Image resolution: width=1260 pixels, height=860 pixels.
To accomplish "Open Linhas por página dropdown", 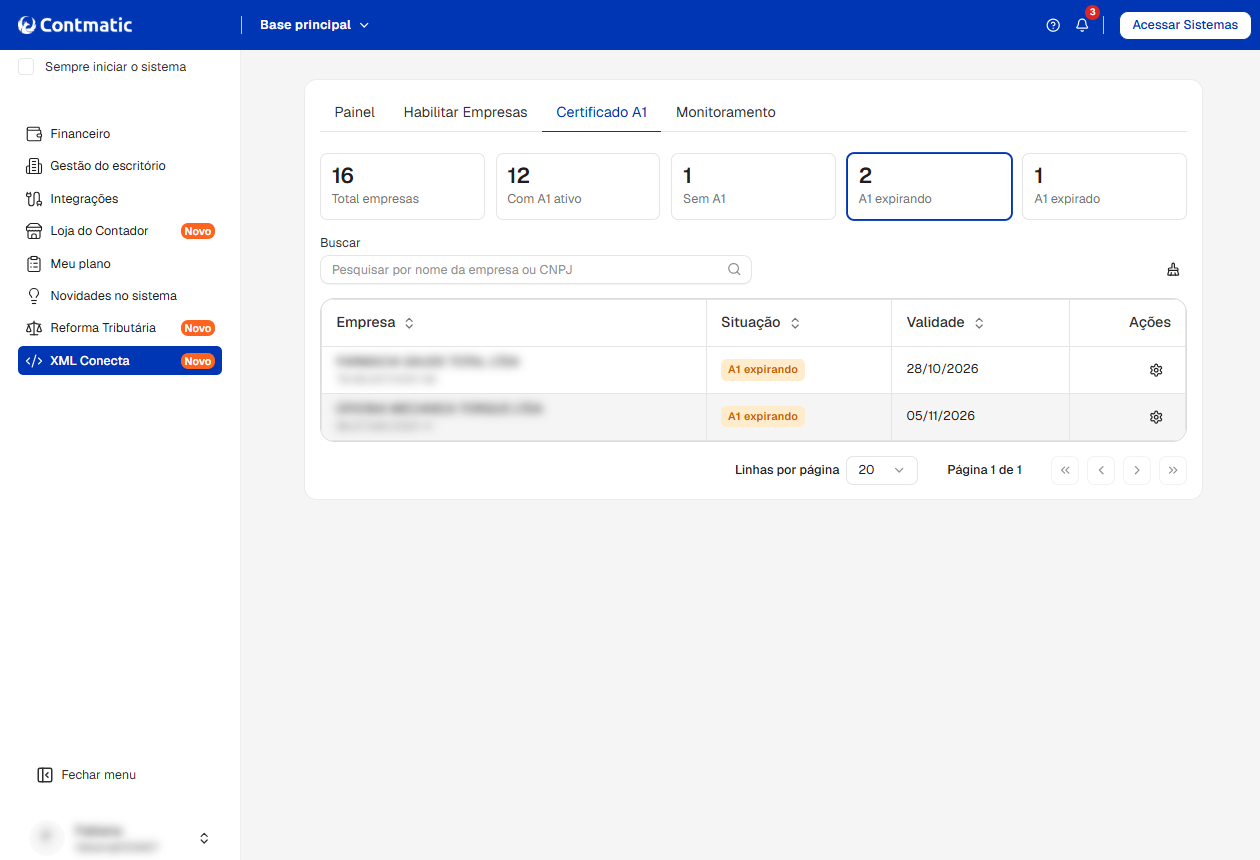I will tap(882, 470).
